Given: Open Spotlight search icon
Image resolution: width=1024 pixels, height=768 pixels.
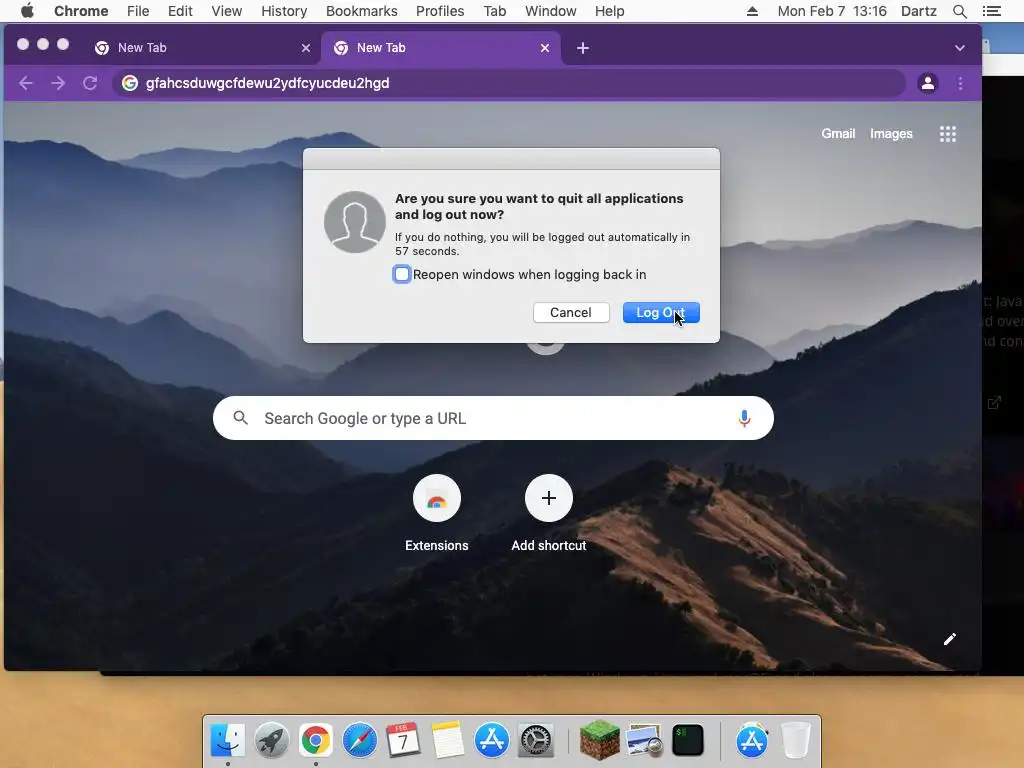Looking at the screenshot, I should click(959, 11).
